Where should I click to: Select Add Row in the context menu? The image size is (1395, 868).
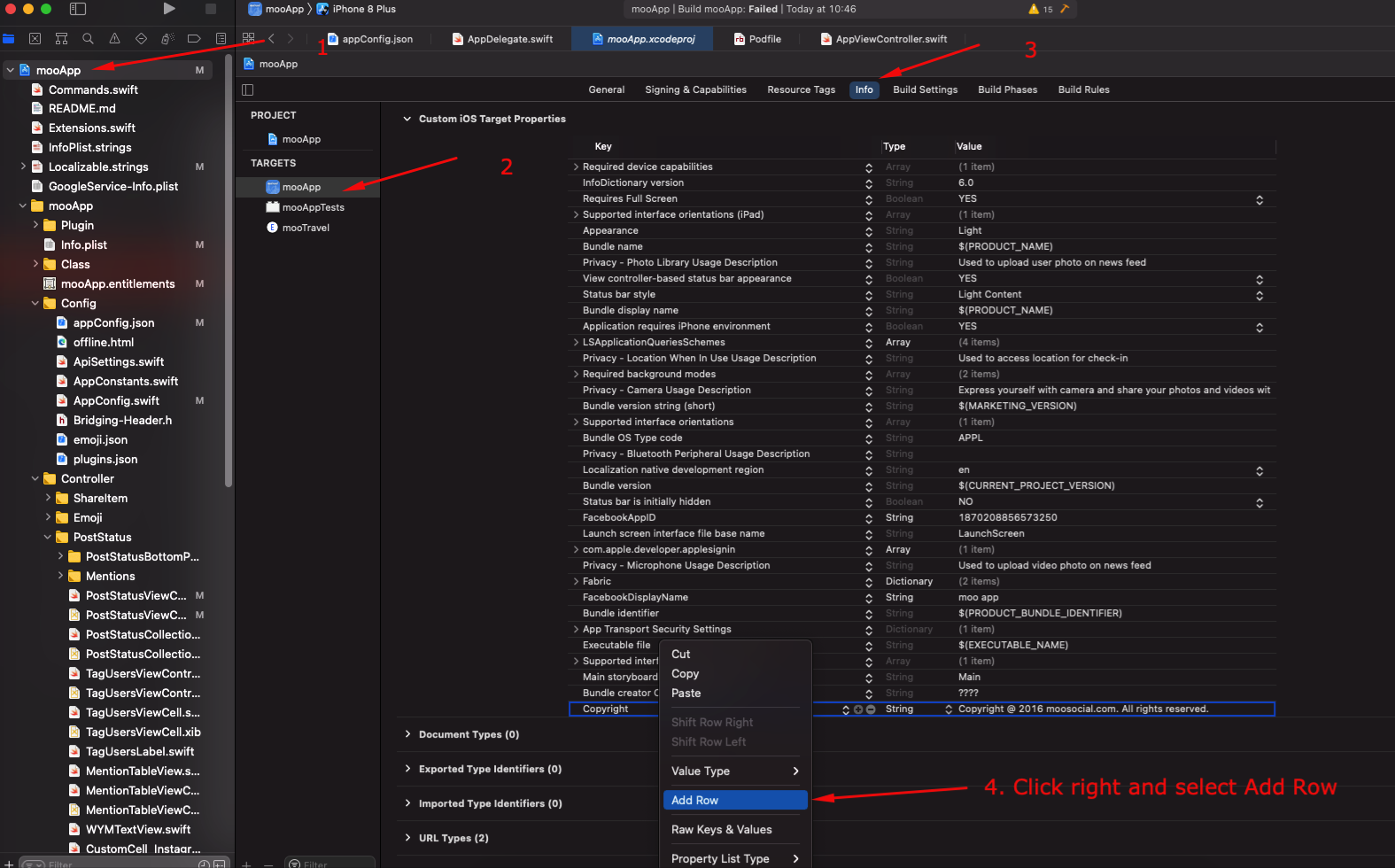pyautogui.click(x=735, y=801)
